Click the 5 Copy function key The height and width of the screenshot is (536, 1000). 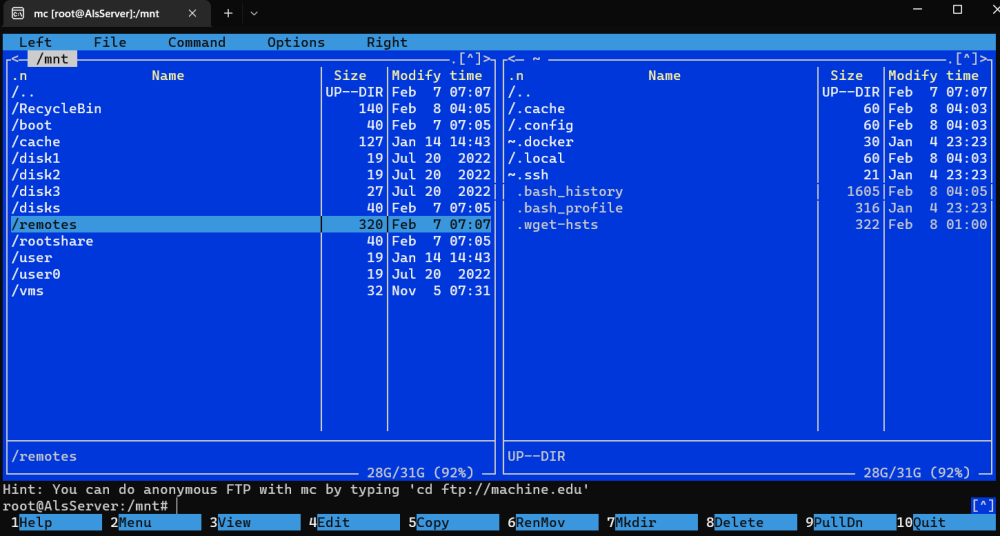(454, 523)
